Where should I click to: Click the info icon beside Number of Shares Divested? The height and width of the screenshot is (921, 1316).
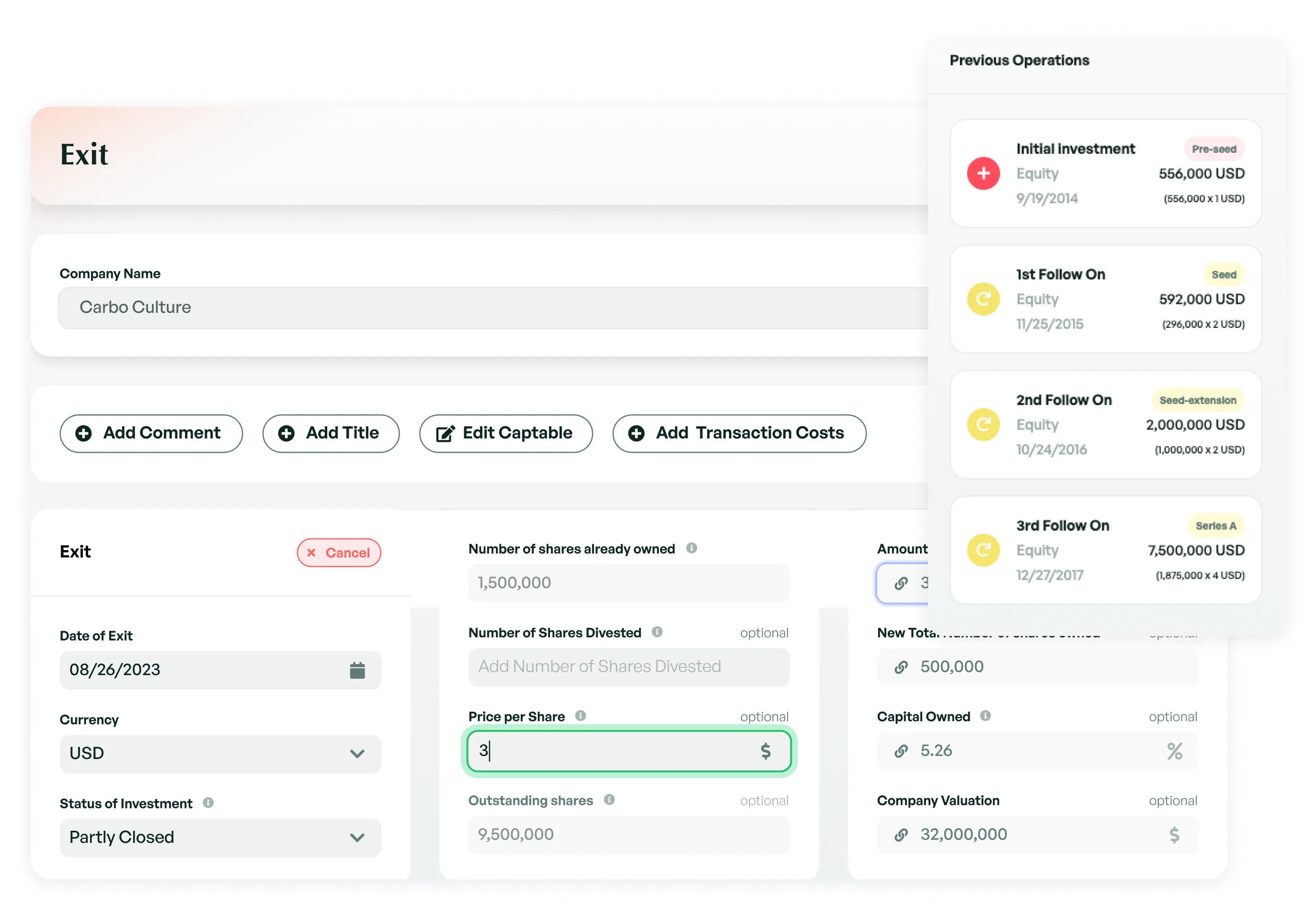[x=657, y=632]
